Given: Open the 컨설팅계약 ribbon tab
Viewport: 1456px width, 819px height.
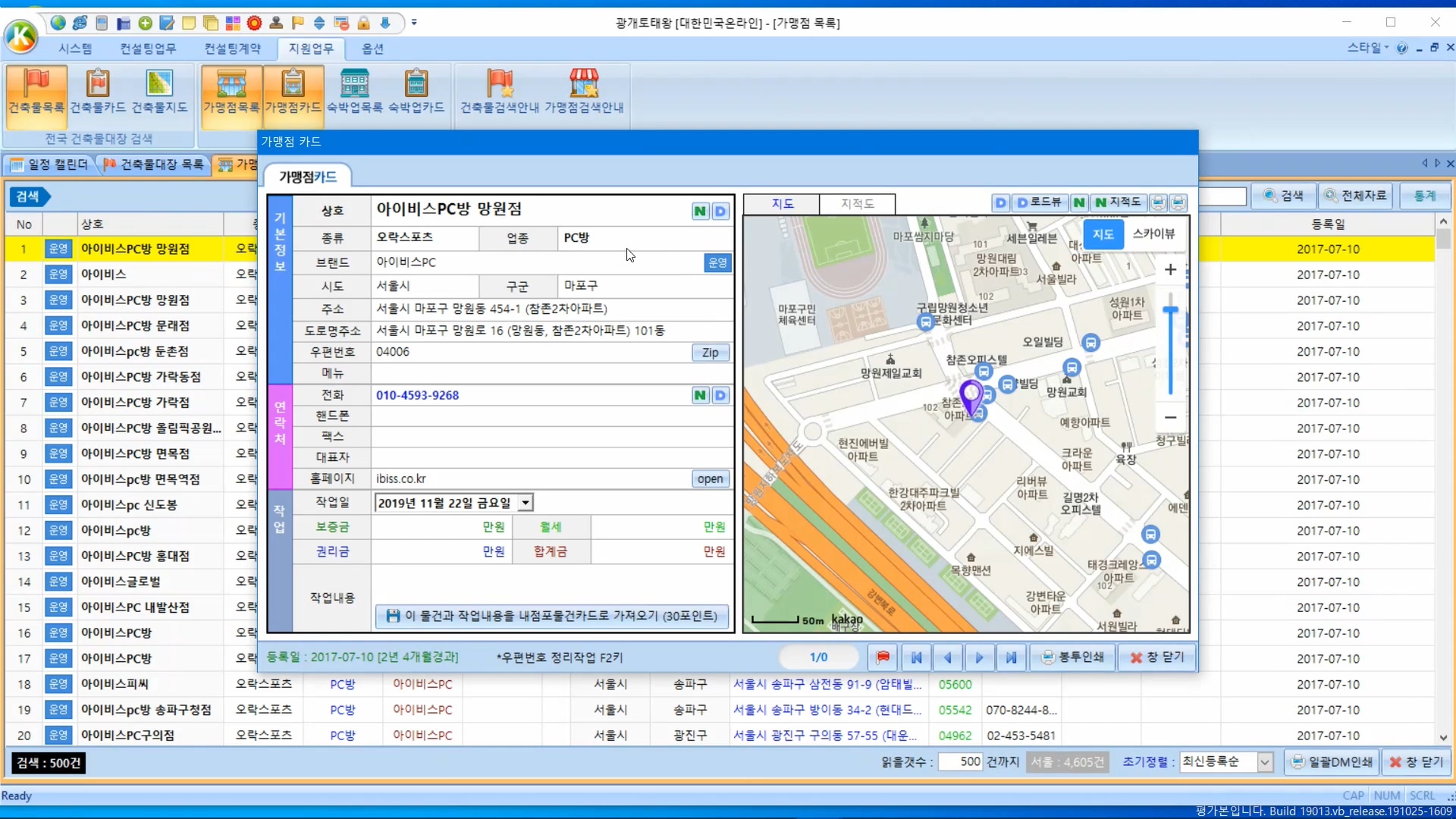Looking at the screenshot, I should 232,49.
